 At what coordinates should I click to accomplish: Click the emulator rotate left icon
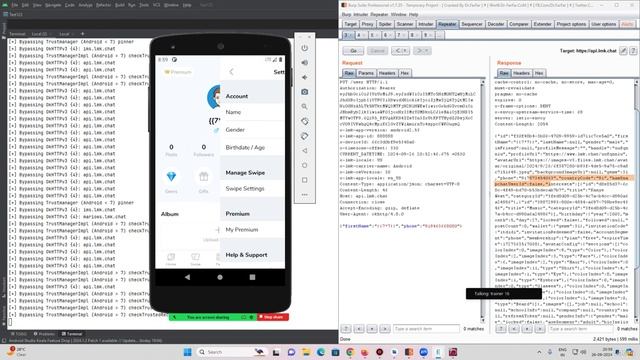[x=304, y=122]
